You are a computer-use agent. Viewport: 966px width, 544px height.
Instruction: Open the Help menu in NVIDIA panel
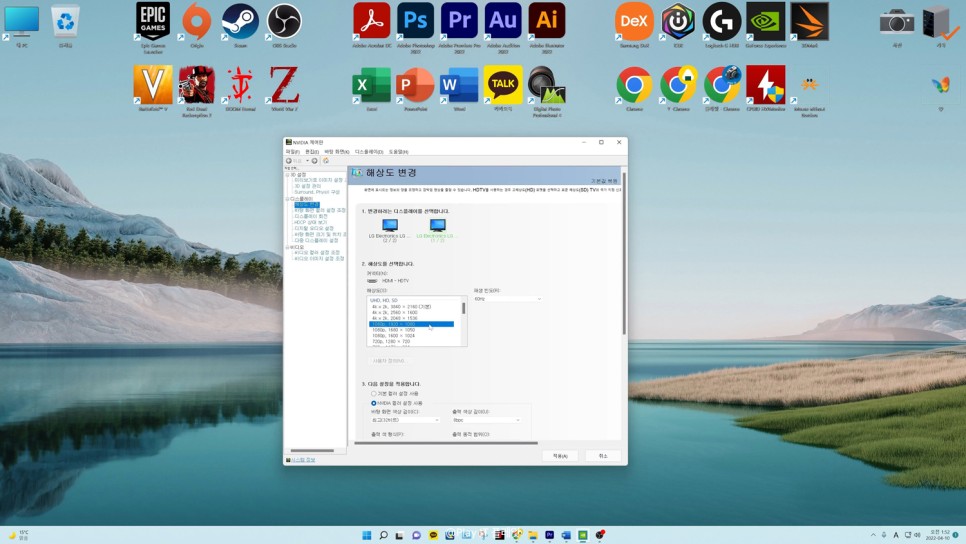coord(398,152)
